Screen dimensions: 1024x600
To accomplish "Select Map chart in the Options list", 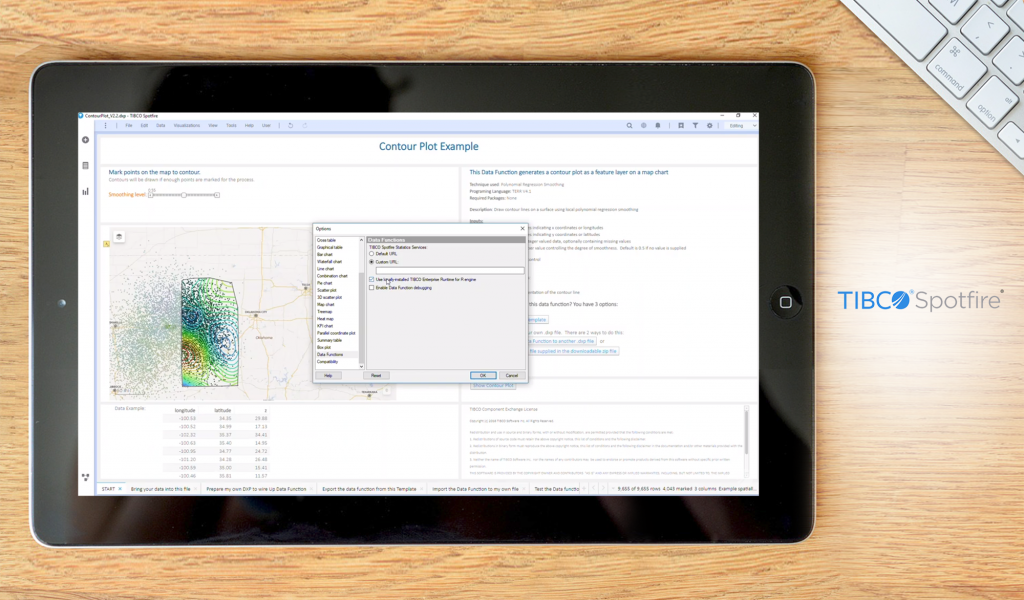I will [x=330, y=304].
